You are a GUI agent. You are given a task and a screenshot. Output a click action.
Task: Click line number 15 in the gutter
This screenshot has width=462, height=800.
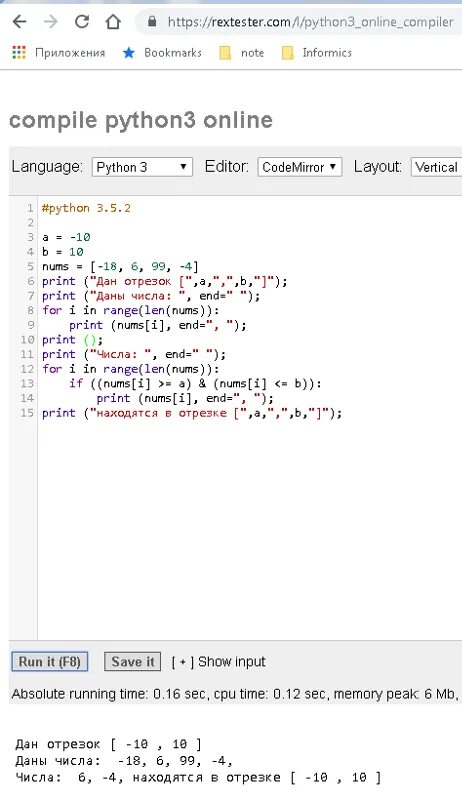27,413
